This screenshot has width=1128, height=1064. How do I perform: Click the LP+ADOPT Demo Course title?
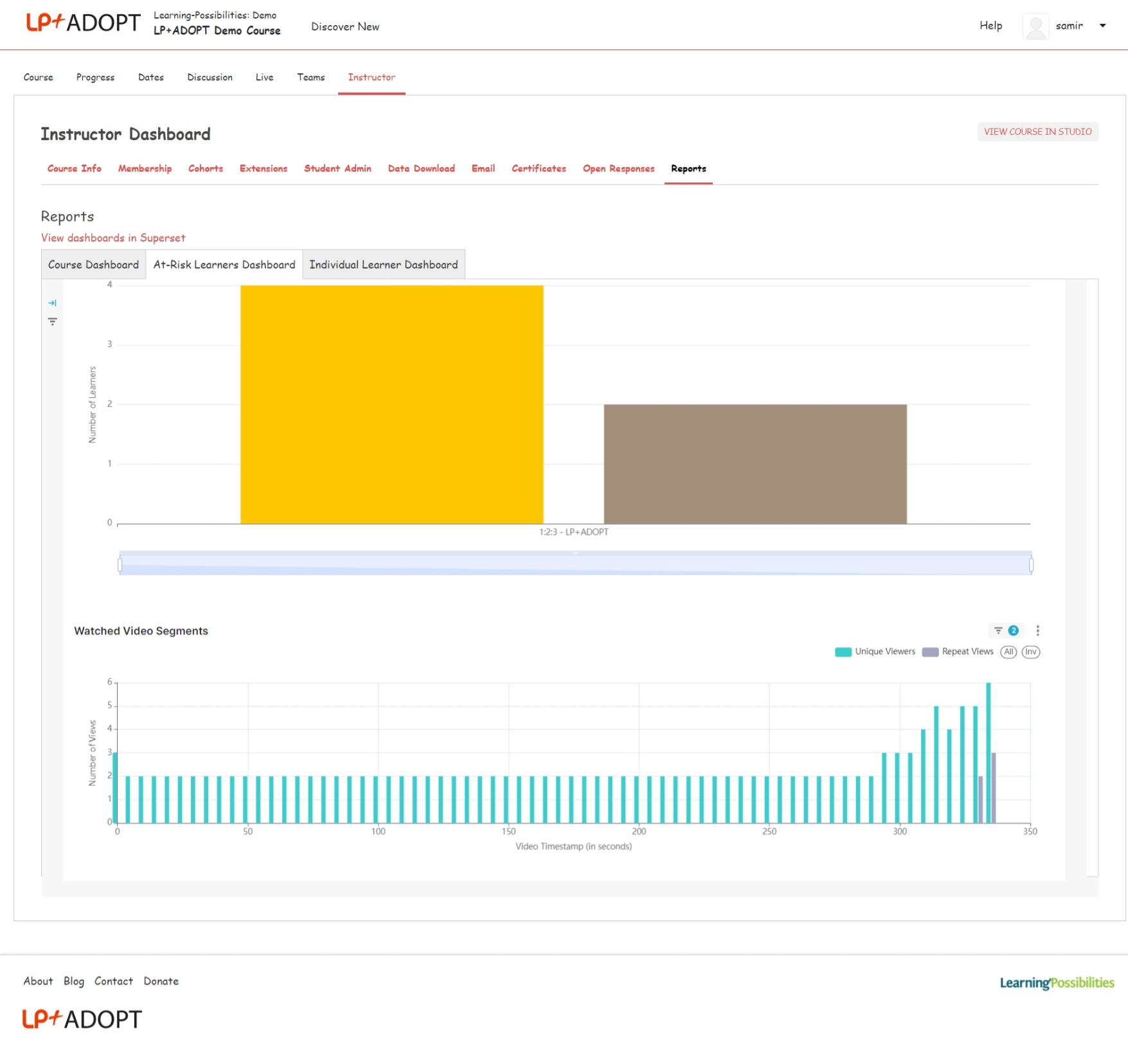click(x=217, y=30)
